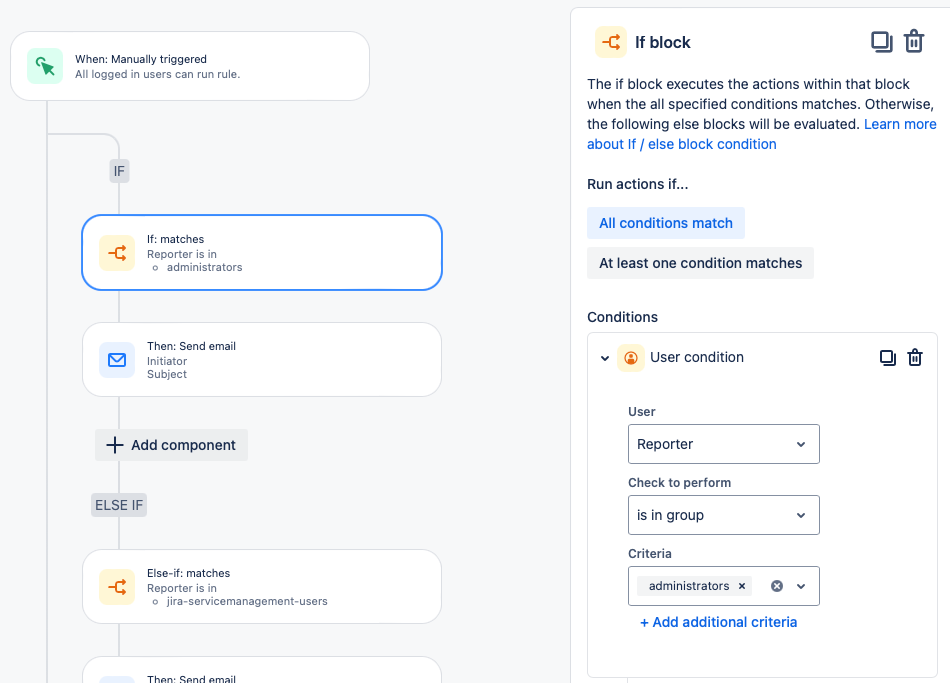950x683 pixels.
Task: Click the User condition avatar icon
Action: point(631,358)
